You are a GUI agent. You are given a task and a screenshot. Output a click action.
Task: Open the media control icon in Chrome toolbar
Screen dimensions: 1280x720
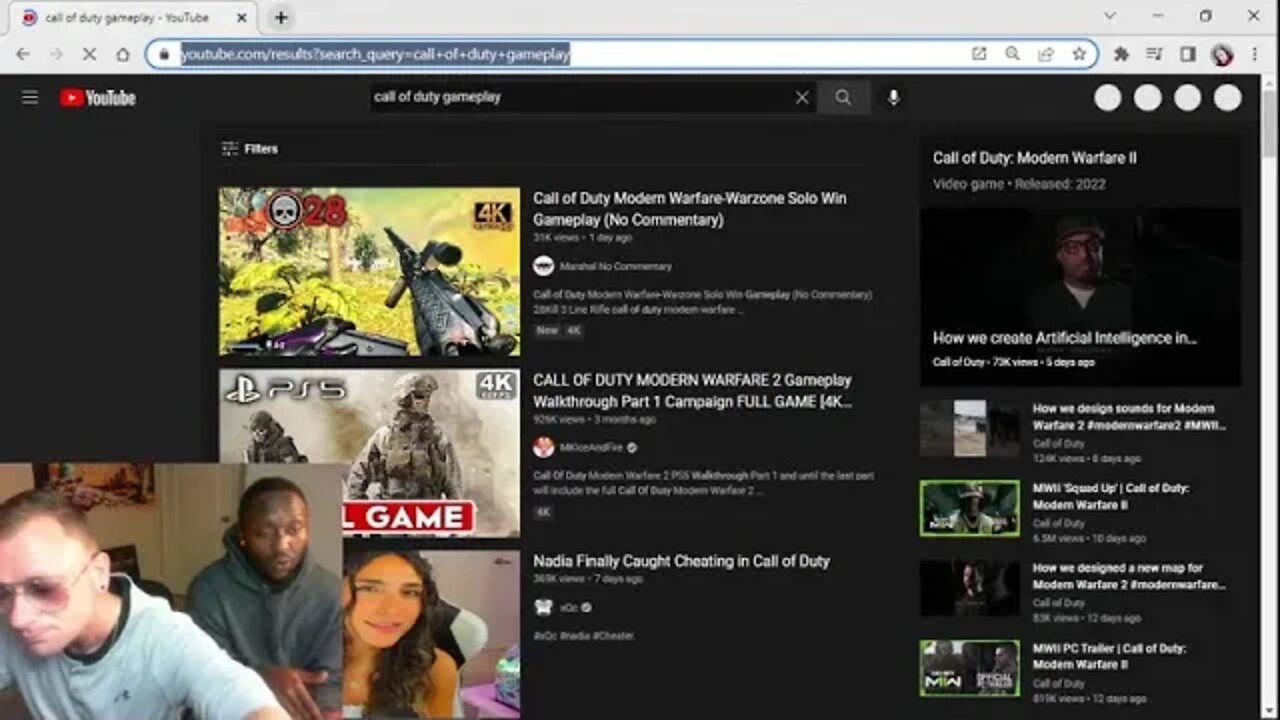(1154, 54)
